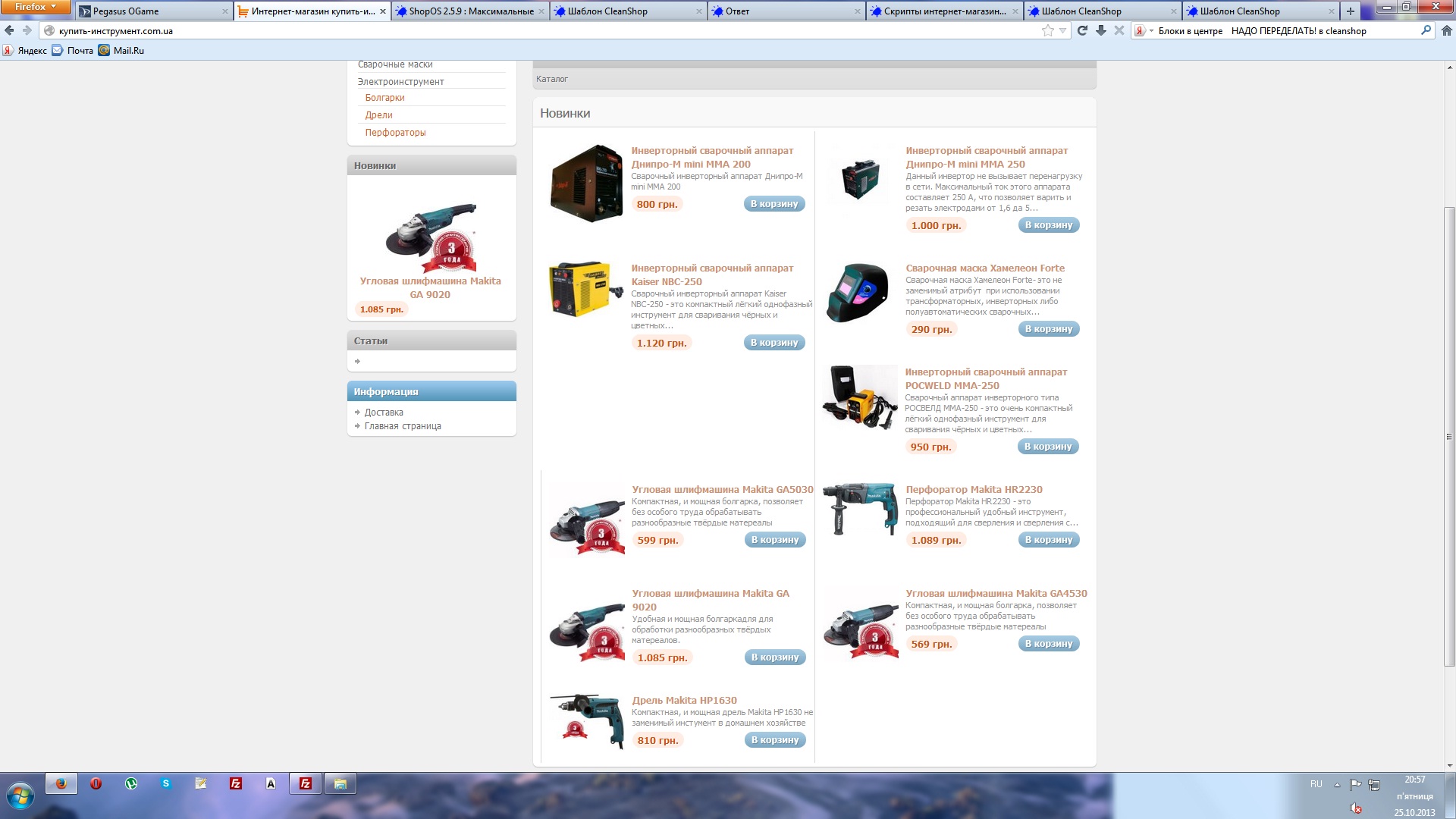This screenshot has width=1456, height=819.
Task: Switch to the Ответ tab
Action: (x=786, y=11)
